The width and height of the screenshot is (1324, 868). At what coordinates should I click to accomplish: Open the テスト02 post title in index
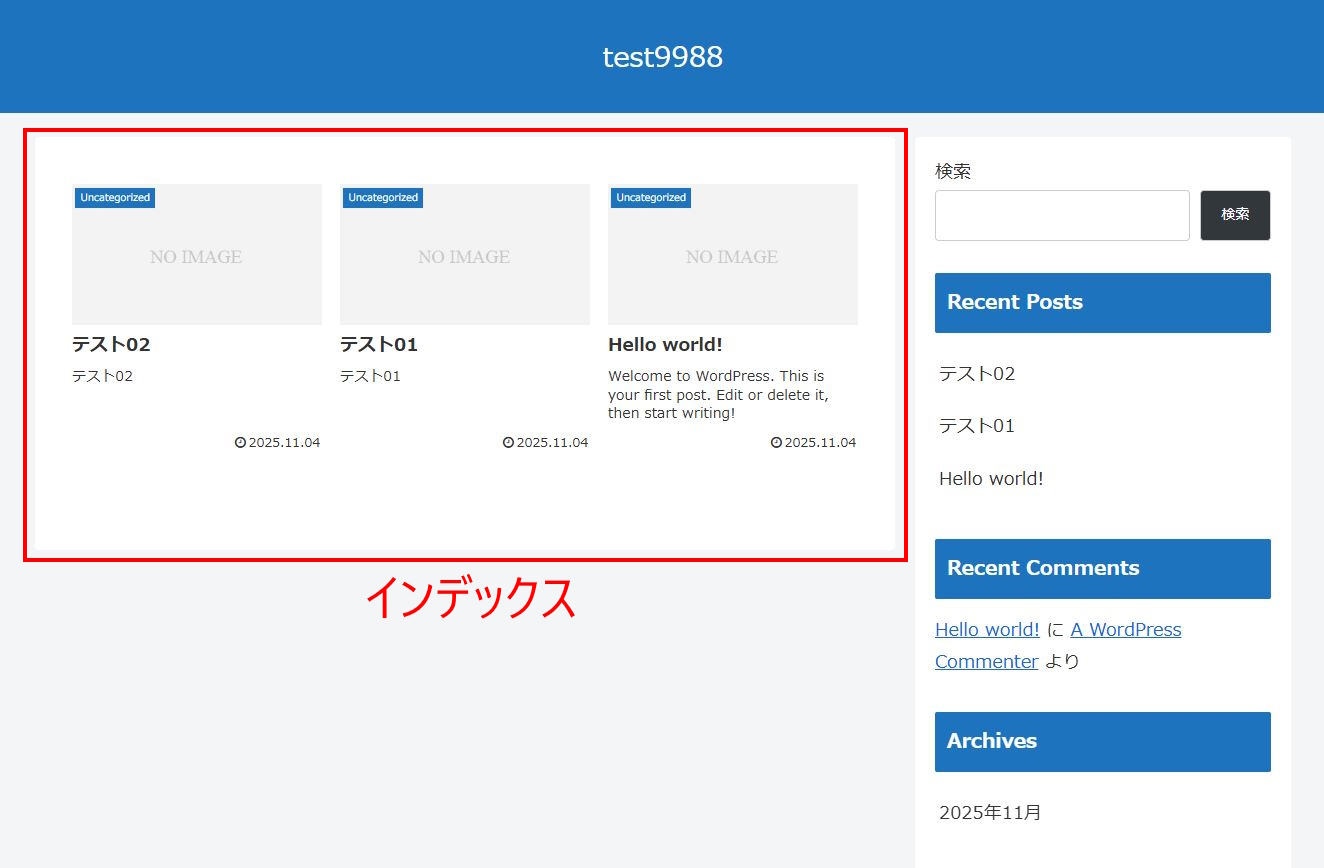(x=111, y=345)
